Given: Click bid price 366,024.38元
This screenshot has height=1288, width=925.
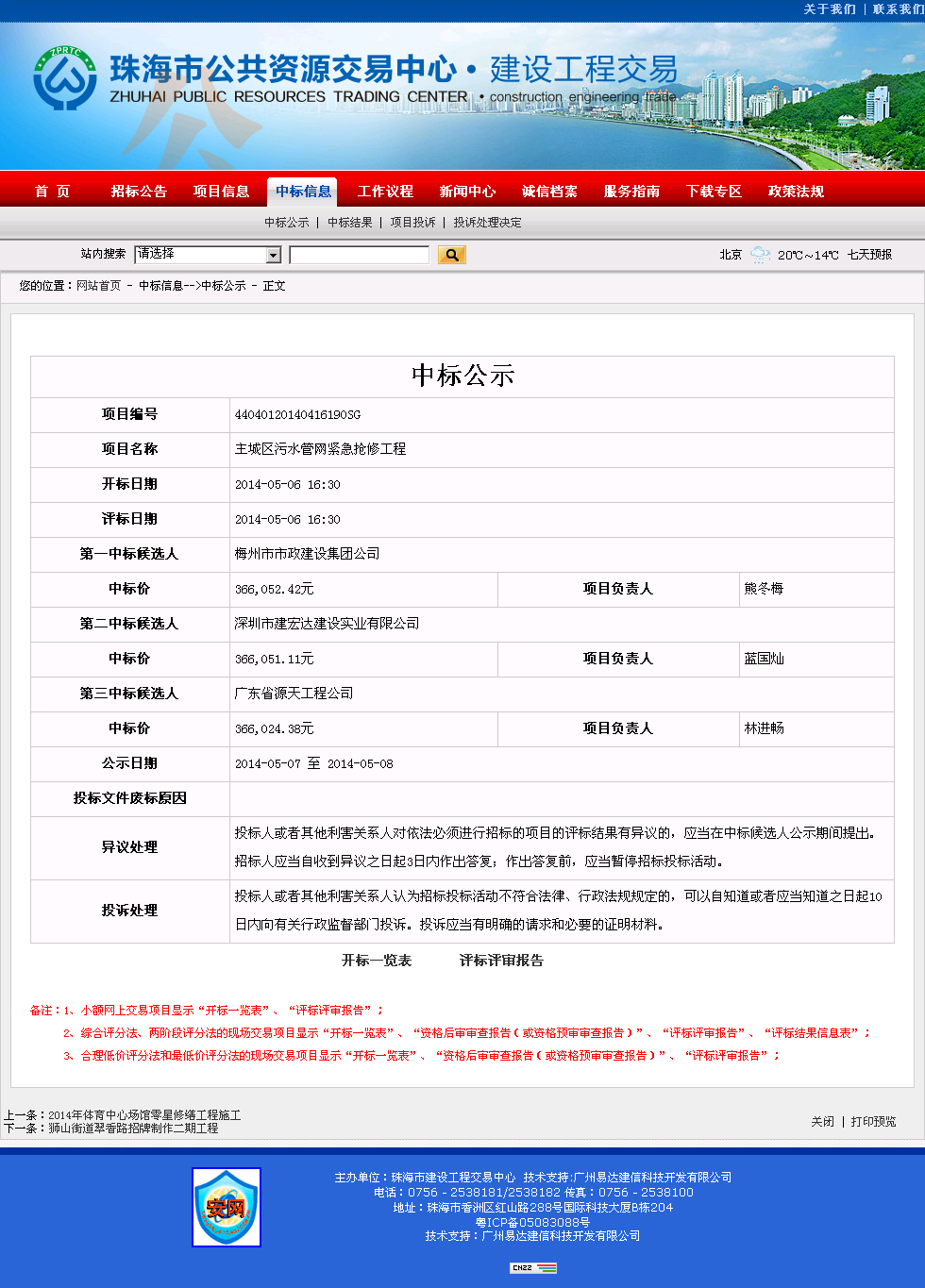Looking at the screenshot, I should (275, 728).
